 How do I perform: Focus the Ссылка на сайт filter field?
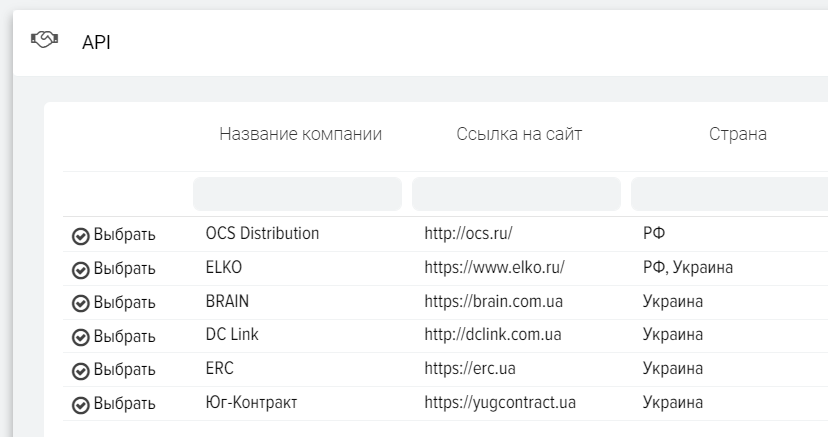point(516,194)
